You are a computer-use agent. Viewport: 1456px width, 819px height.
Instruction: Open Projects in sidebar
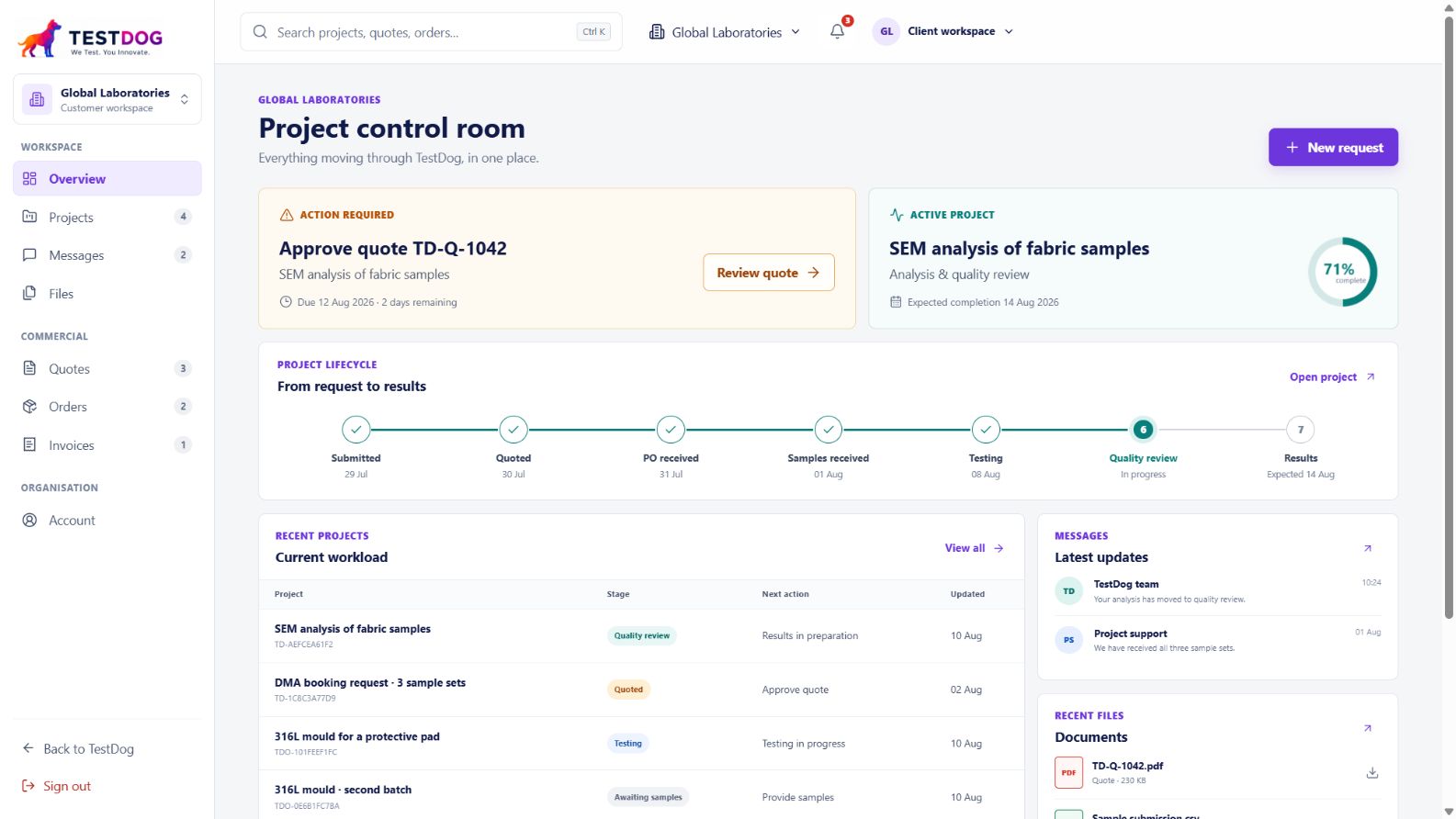coord(107,217)
